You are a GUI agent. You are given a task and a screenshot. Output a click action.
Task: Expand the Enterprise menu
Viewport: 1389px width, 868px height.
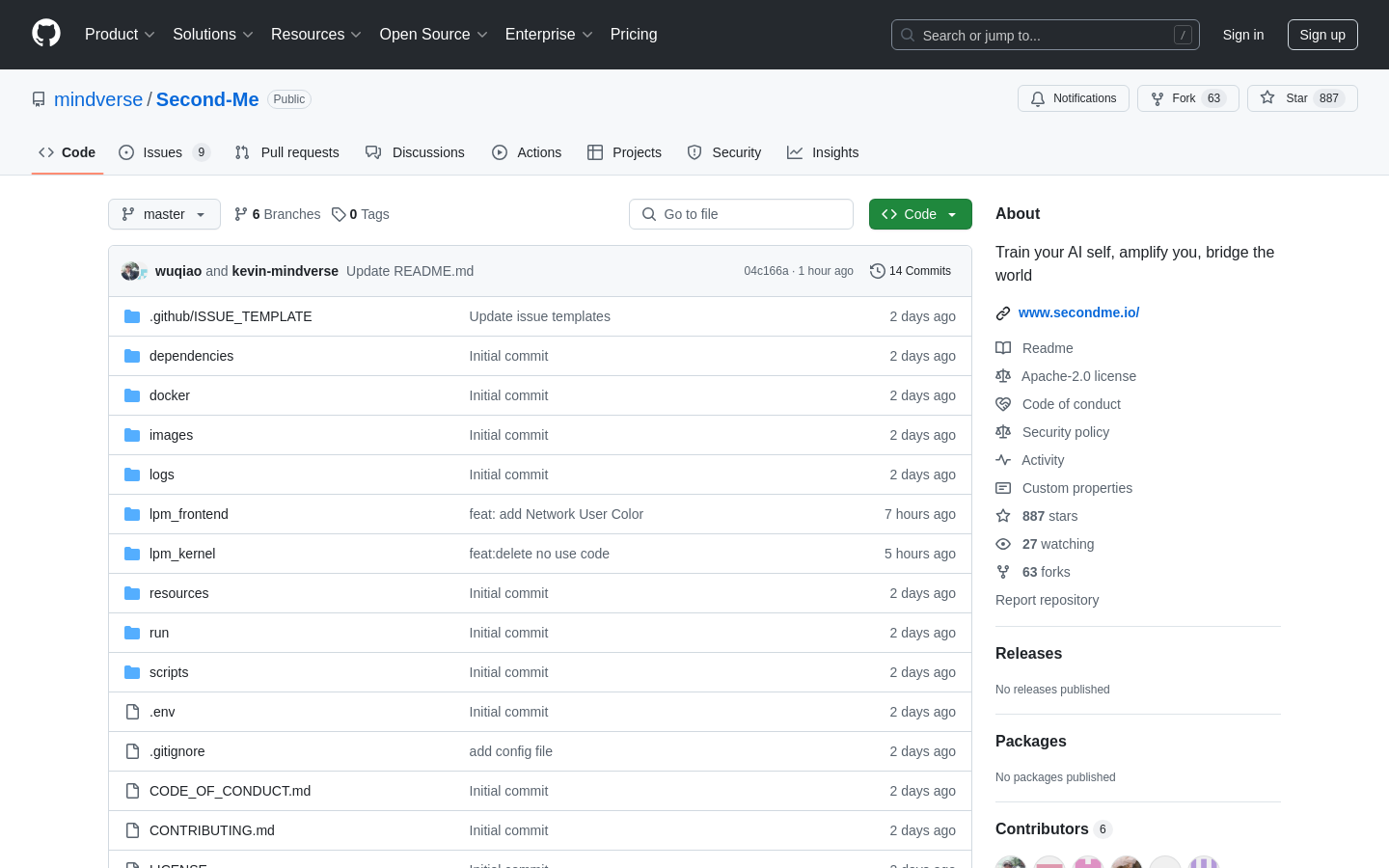pyautogui.click(x=550, y=35)
